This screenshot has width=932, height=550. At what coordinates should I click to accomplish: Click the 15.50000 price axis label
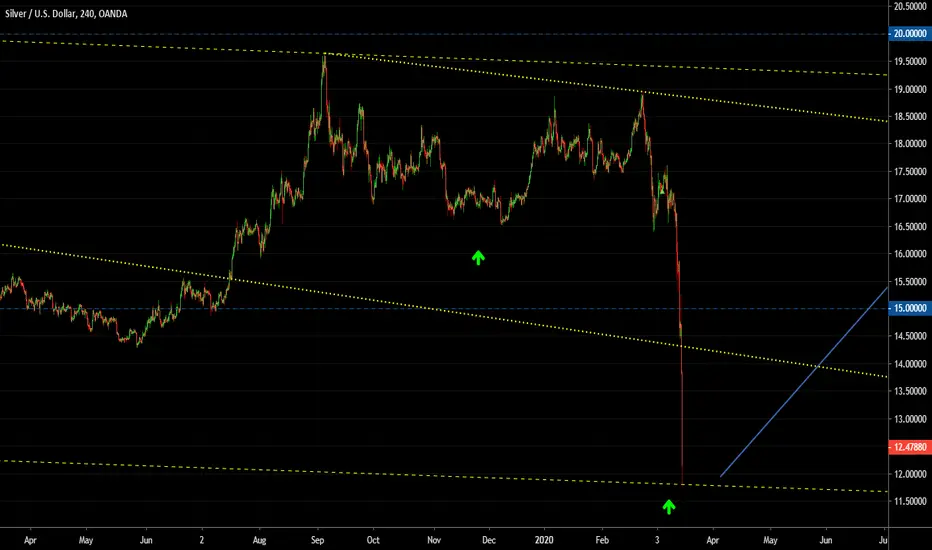[910, 282]
